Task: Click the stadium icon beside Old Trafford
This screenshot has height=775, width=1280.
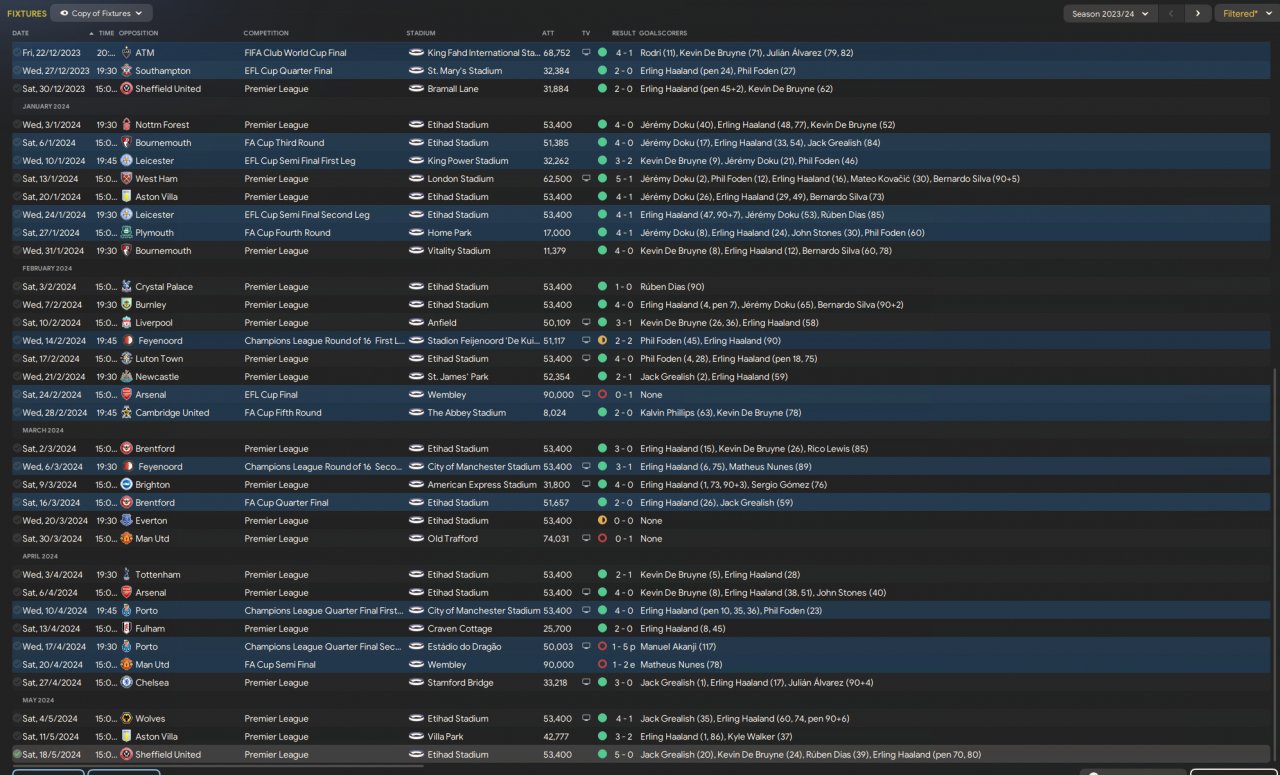Action: (x=416, y=539)
